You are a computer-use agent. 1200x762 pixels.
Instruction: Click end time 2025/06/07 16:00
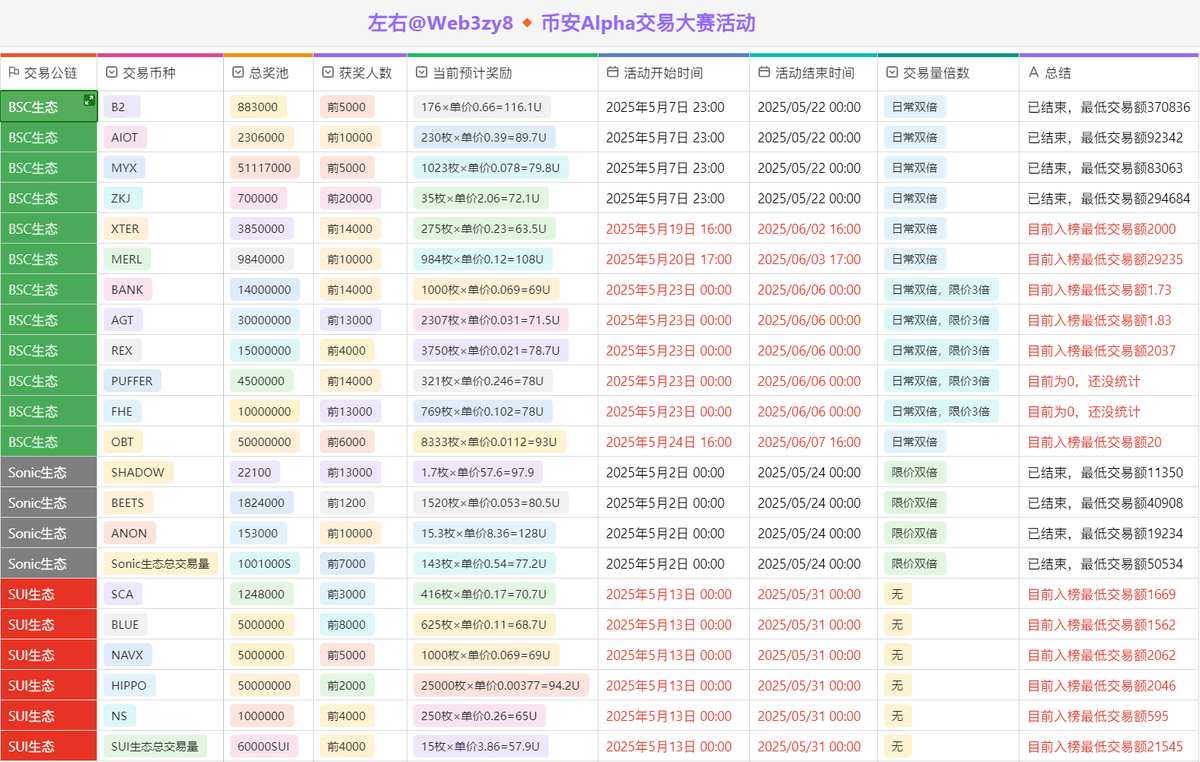coord(809,442)
